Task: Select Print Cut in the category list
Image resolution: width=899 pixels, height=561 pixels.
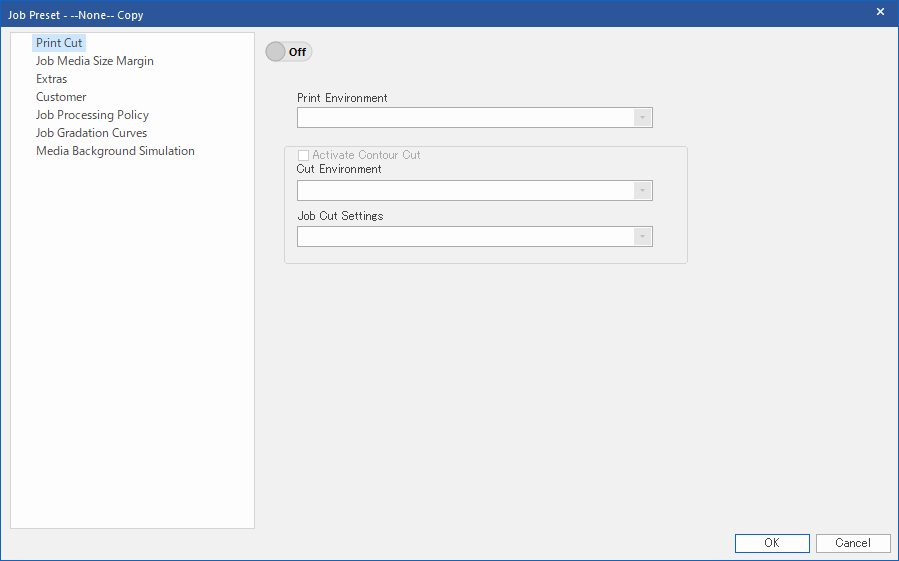Action: coord(59,43)
